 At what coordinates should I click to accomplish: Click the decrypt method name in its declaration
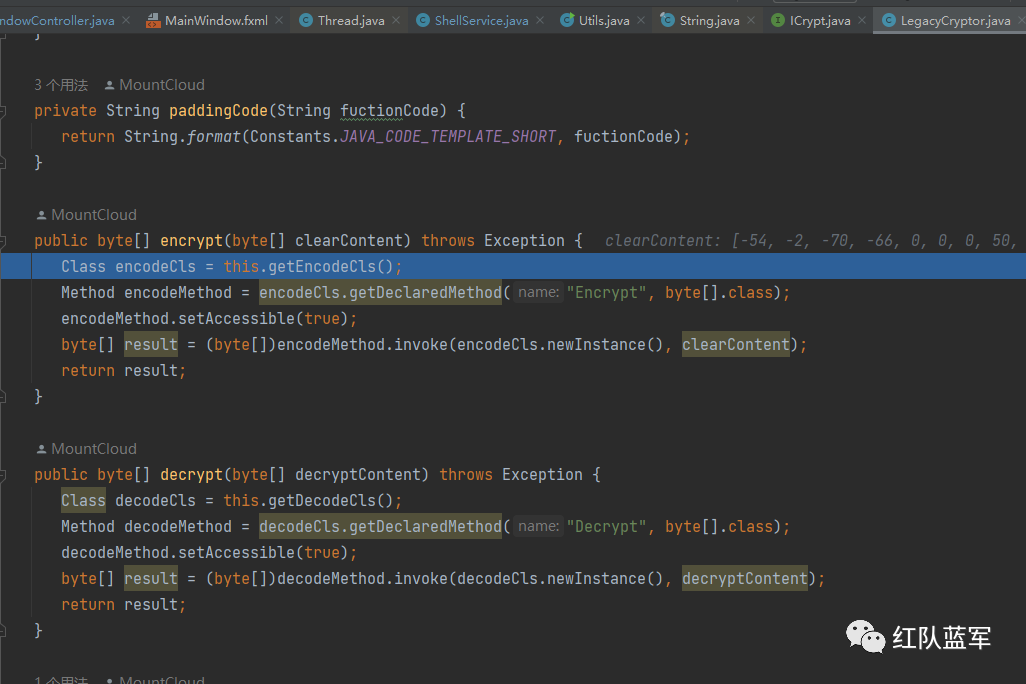click(x=192, y=475)
